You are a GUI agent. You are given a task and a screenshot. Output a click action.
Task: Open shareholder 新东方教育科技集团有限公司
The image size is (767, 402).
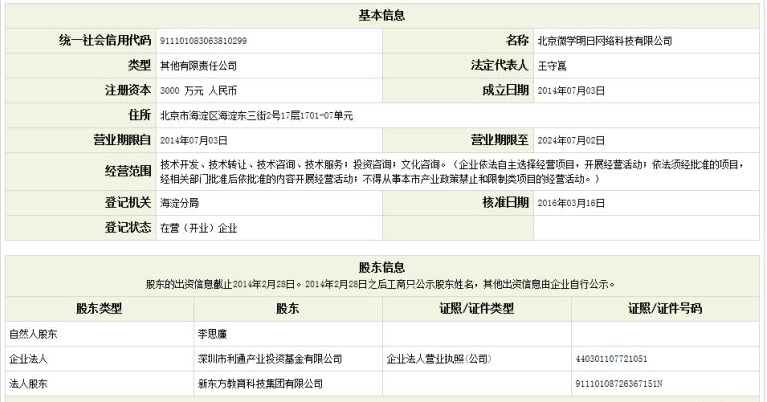click(x=260, y=384)
